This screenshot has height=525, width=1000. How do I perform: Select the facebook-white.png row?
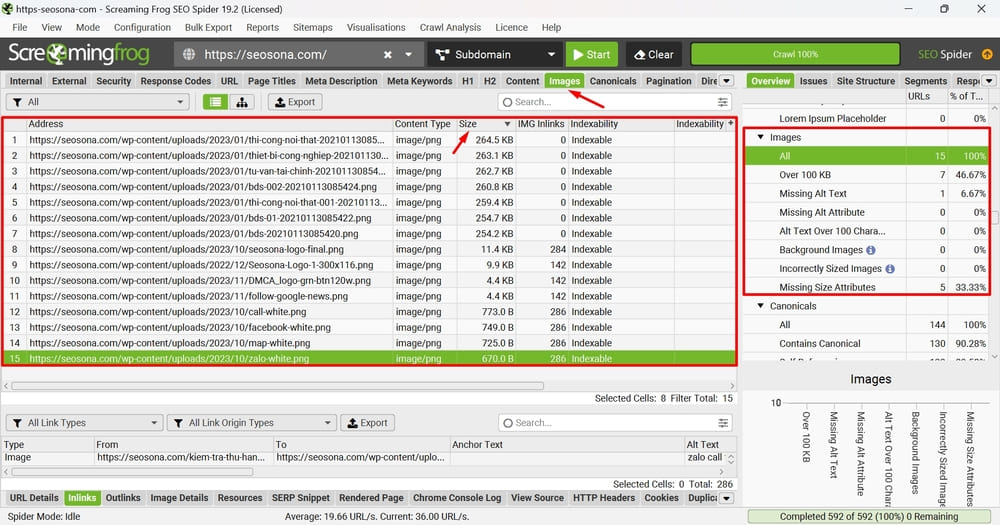point(370,327)
